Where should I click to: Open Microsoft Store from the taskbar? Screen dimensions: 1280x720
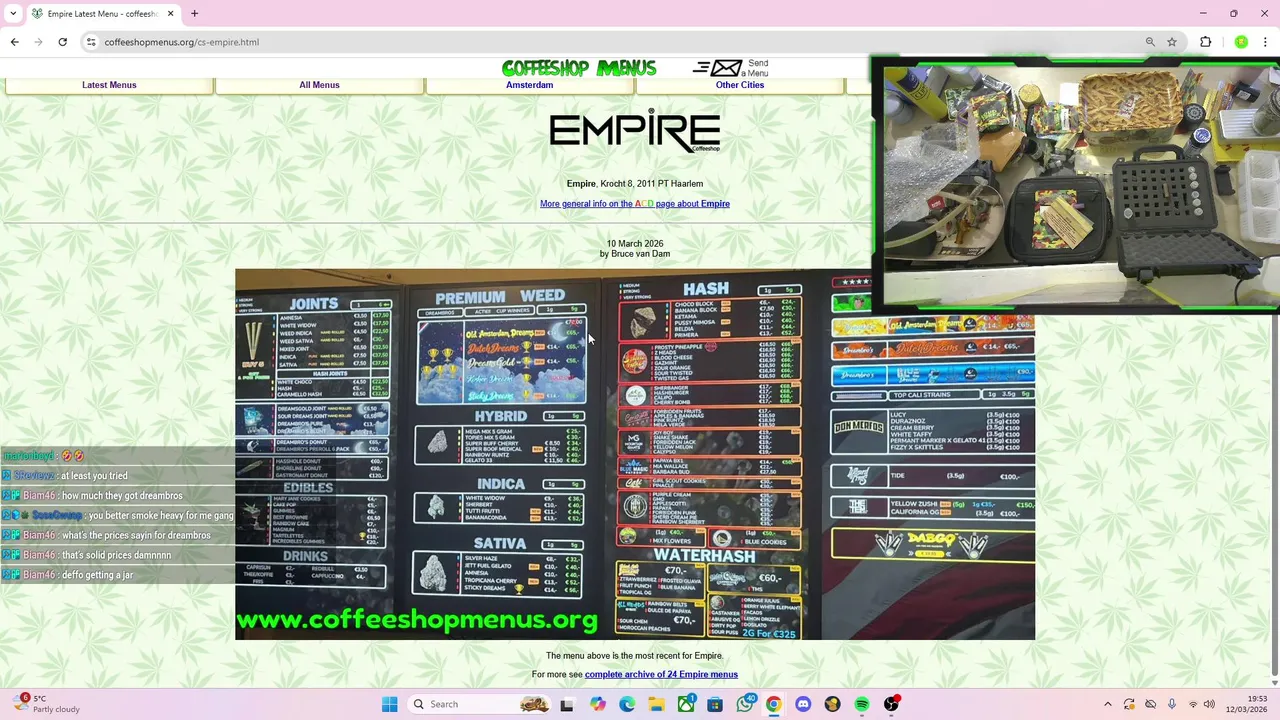[715, 704]
